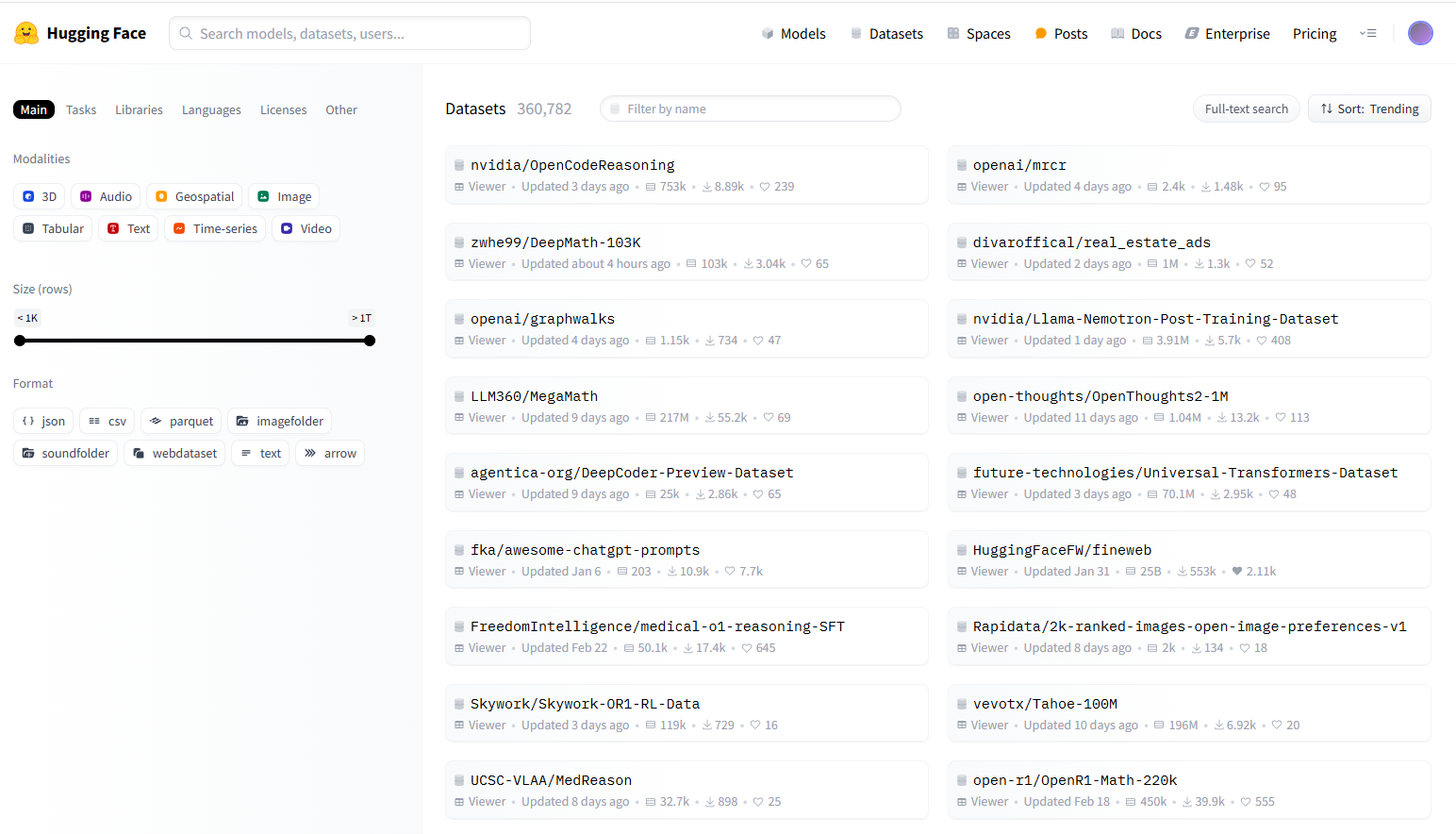Open HuggingFaceFW/fineweb dataset
The image size is (1456, 834).
point(1189,559)
